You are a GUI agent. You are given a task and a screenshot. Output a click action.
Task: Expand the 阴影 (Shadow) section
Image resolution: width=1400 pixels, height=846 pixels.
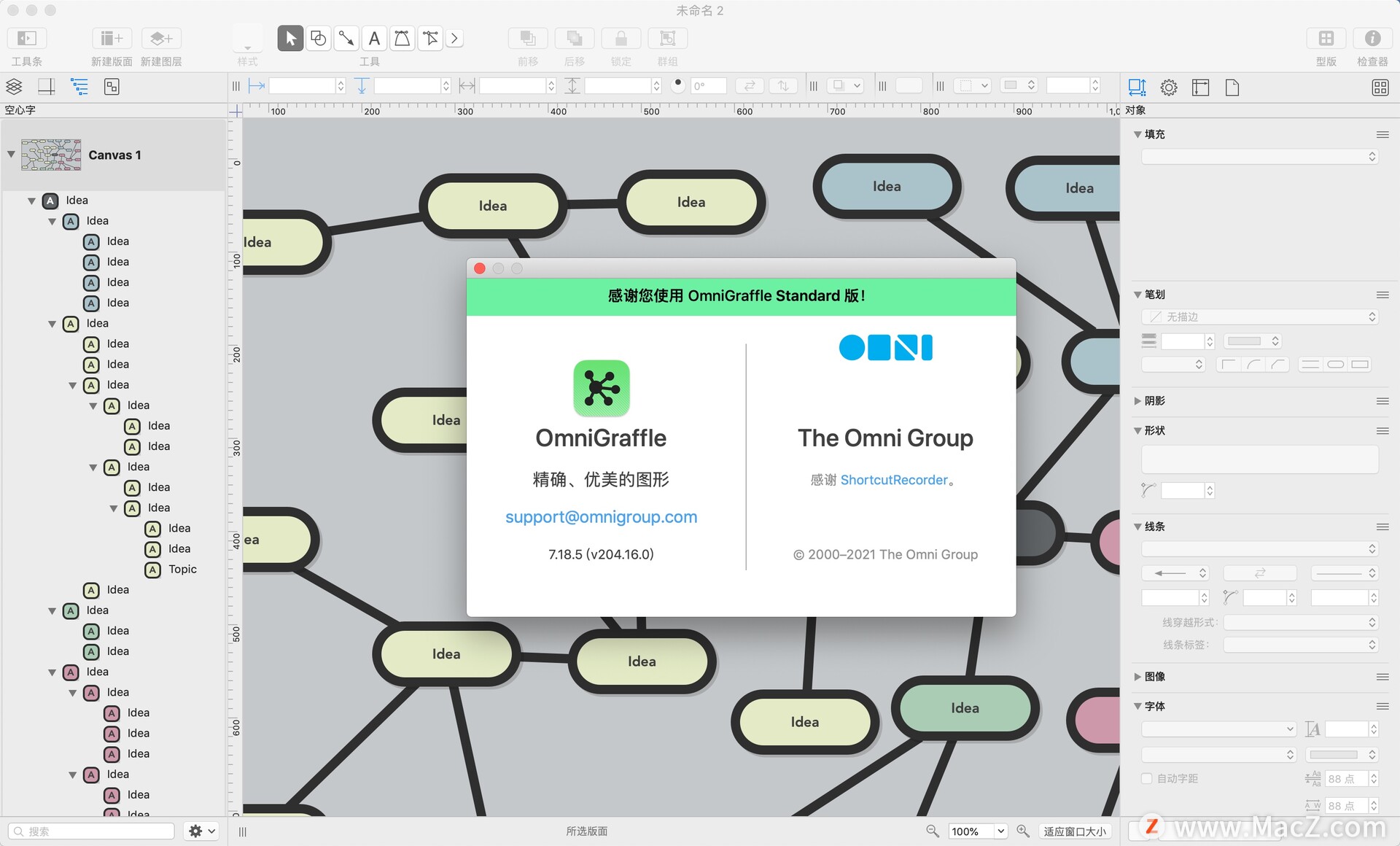pyautogui.click(x=1137, y=401)
